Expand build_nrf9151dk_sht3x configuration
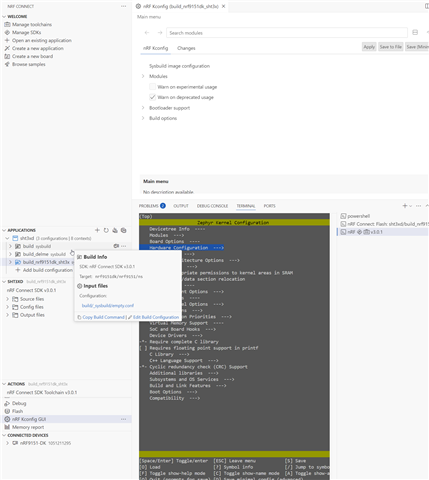This screenshot has height=480, width=429. pyautogui.click(x=10, y=262)
